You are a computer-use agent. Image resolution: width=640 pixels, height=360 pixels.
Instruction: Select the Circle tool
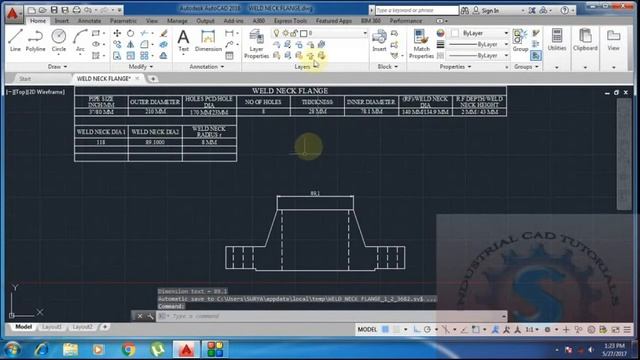pyautogui.click(x=59, y=40)
